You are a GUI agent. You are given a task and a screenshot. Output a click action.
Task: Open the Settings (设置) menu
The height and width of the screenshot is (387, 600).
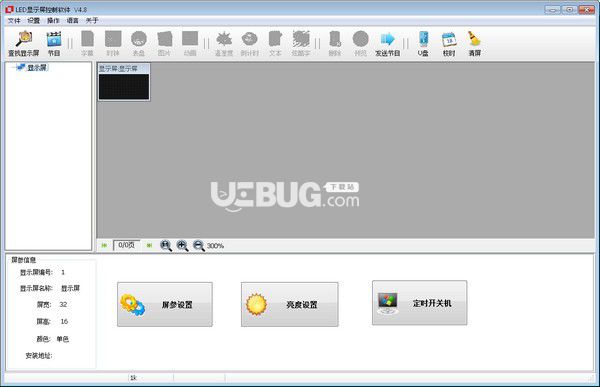[34, 21]
